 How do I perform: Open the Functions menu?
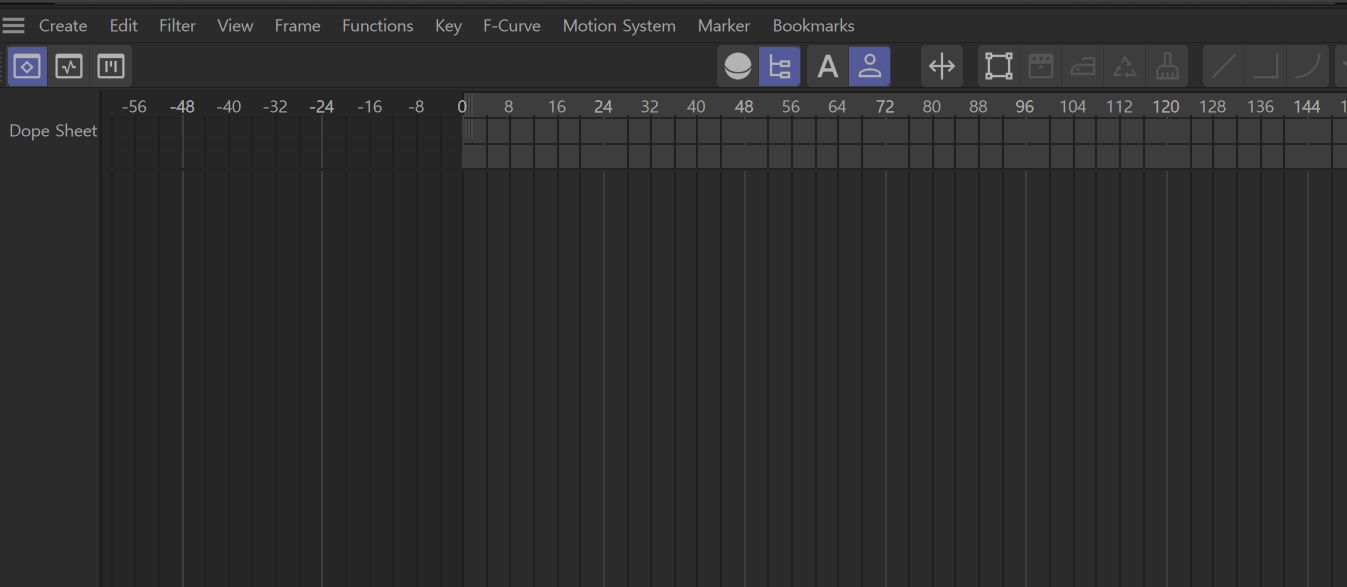coord(377,25)
